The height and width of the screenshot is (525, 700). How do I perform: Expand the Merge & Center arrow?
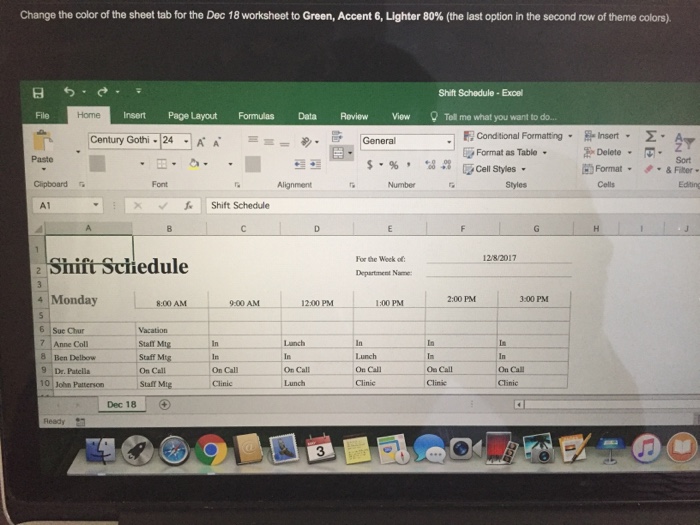click(x=350, y=154)
